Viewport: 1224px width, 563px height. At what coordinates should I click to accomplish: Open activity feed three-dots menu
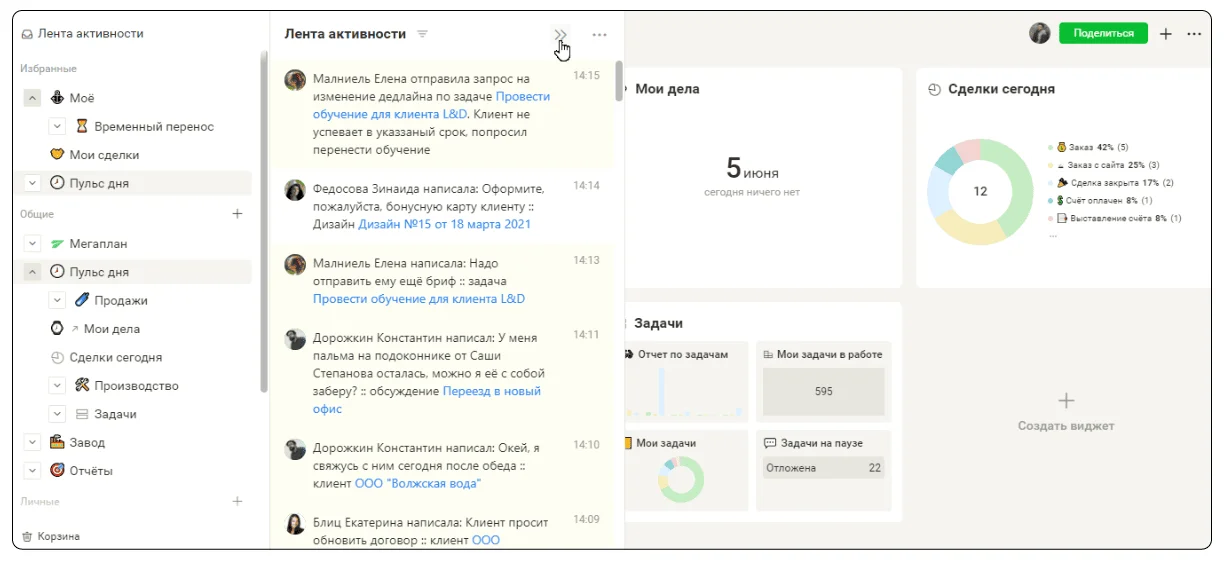click(599, 34)
